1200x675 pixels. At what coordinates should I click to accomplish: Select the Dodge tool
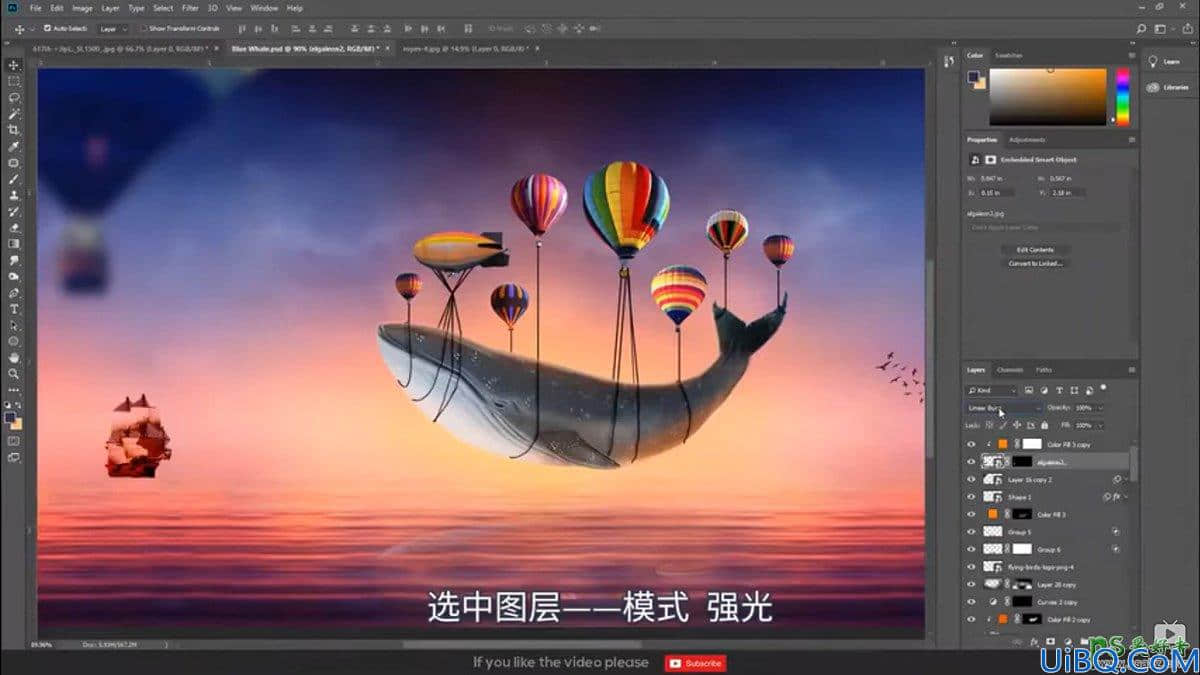pyautogui.click(x=14, y=277)
